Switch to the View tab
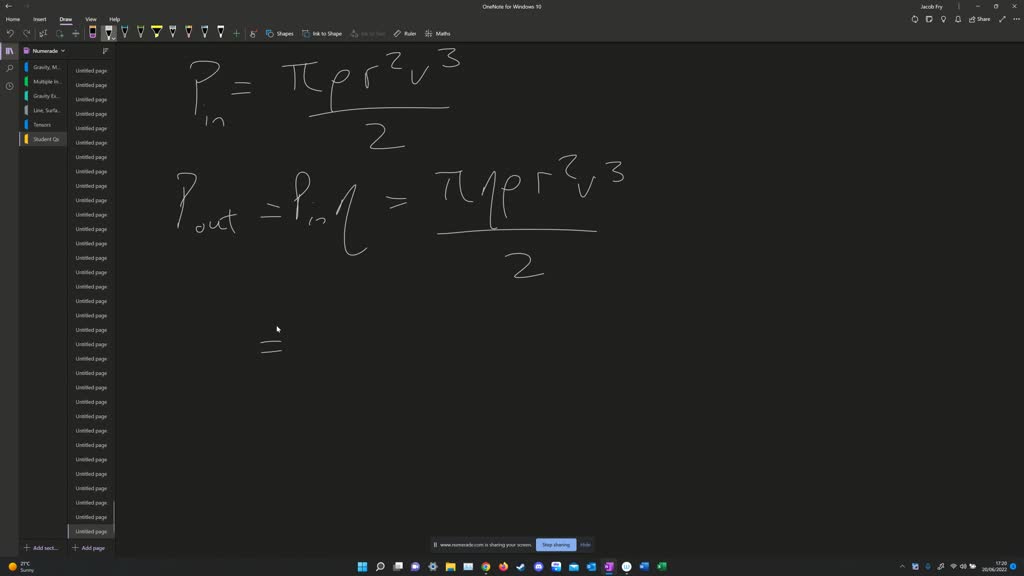The width and height of the screenshot is (1024, 576). [91, 20]
